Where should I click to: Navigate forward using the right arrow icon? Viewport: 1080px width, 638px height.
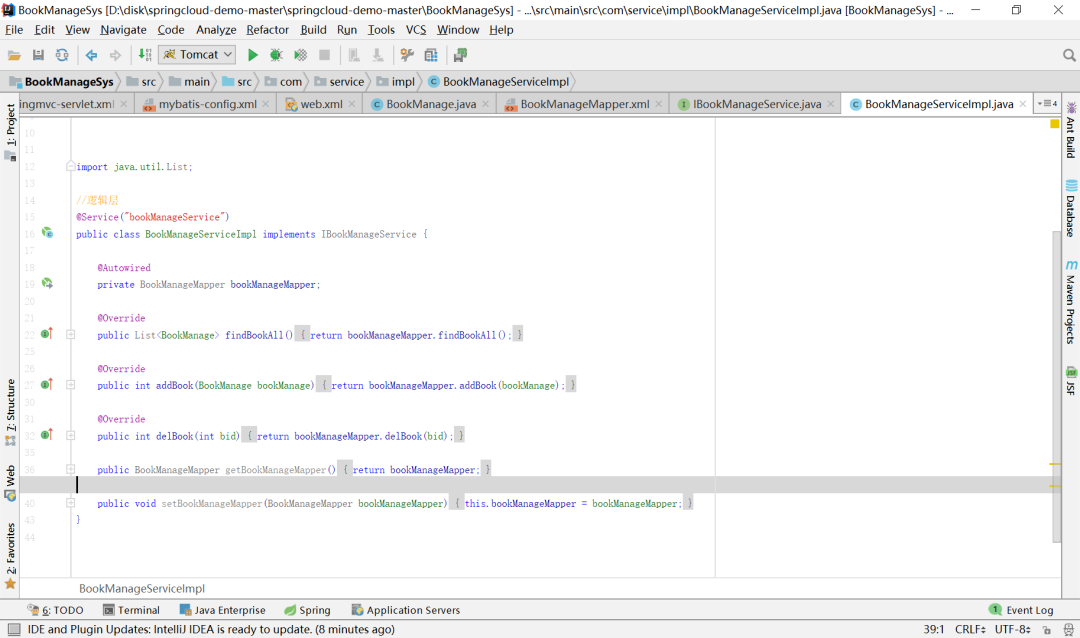115,55
